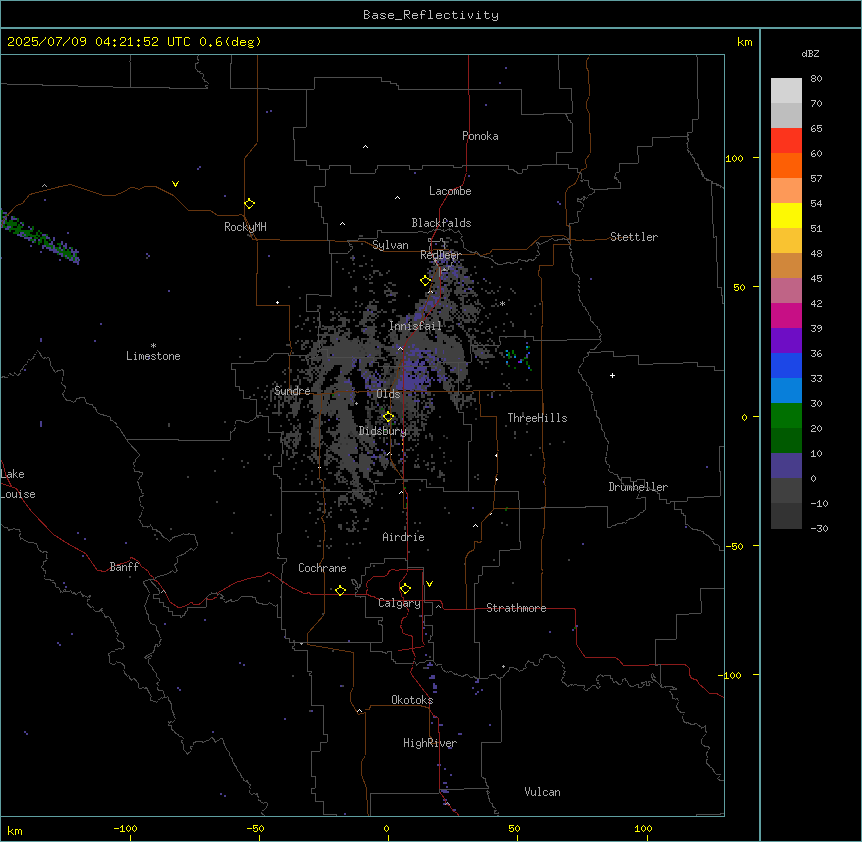The image size is (862, 842).
Task: Click the magenta 42–39 dBZ legend swatch
Action: [x=786, y=315]
